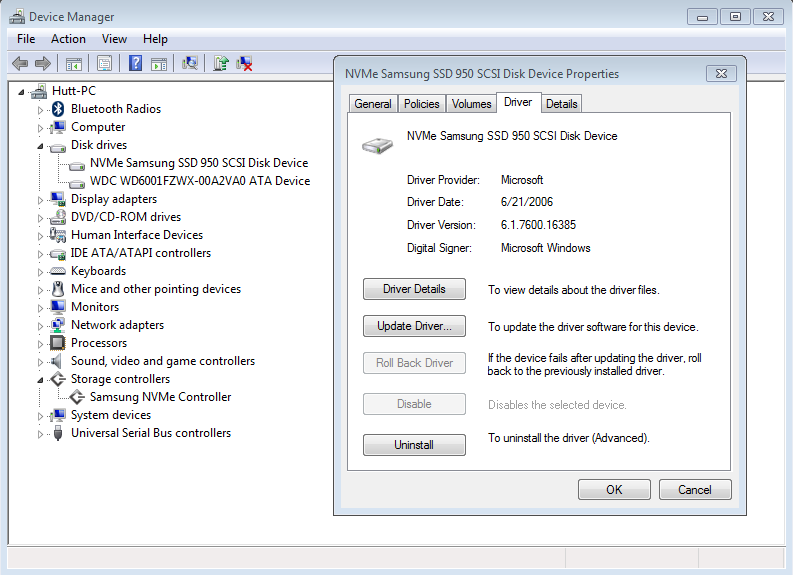
Task: Select the Processors tree label
Action: pyautogui.click(x=99, y=343)
